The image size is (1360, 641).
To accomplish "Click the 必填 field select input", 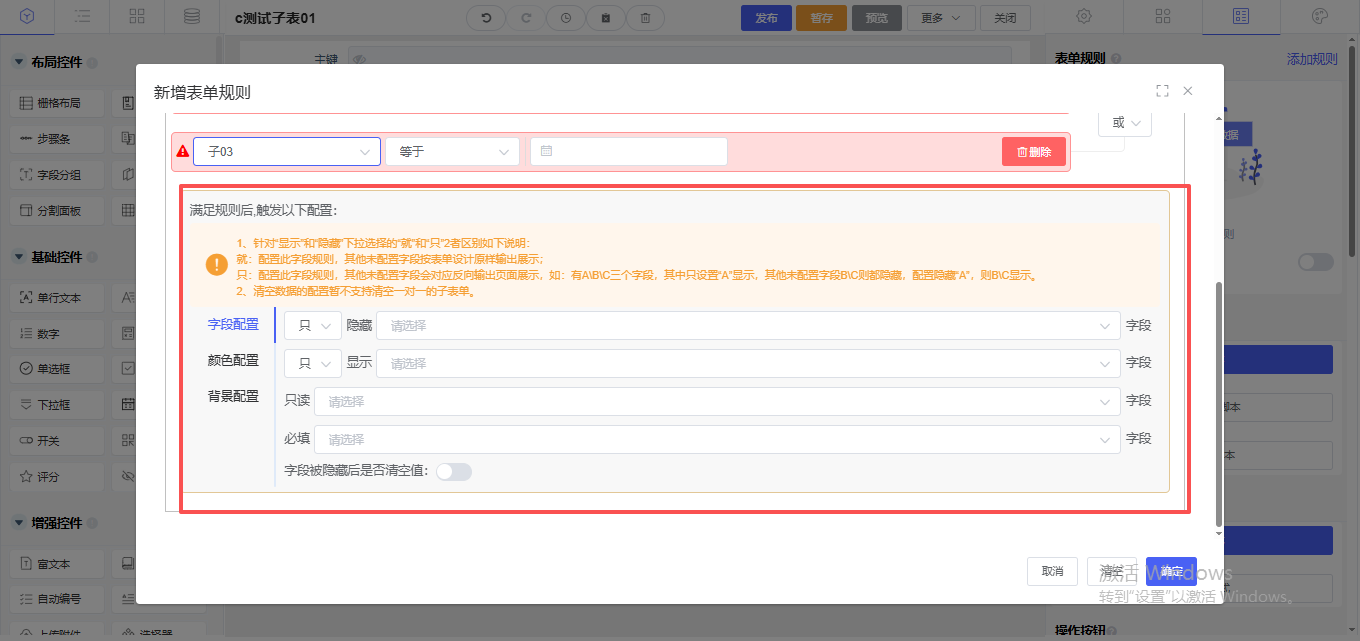I will tap(716, 440).
